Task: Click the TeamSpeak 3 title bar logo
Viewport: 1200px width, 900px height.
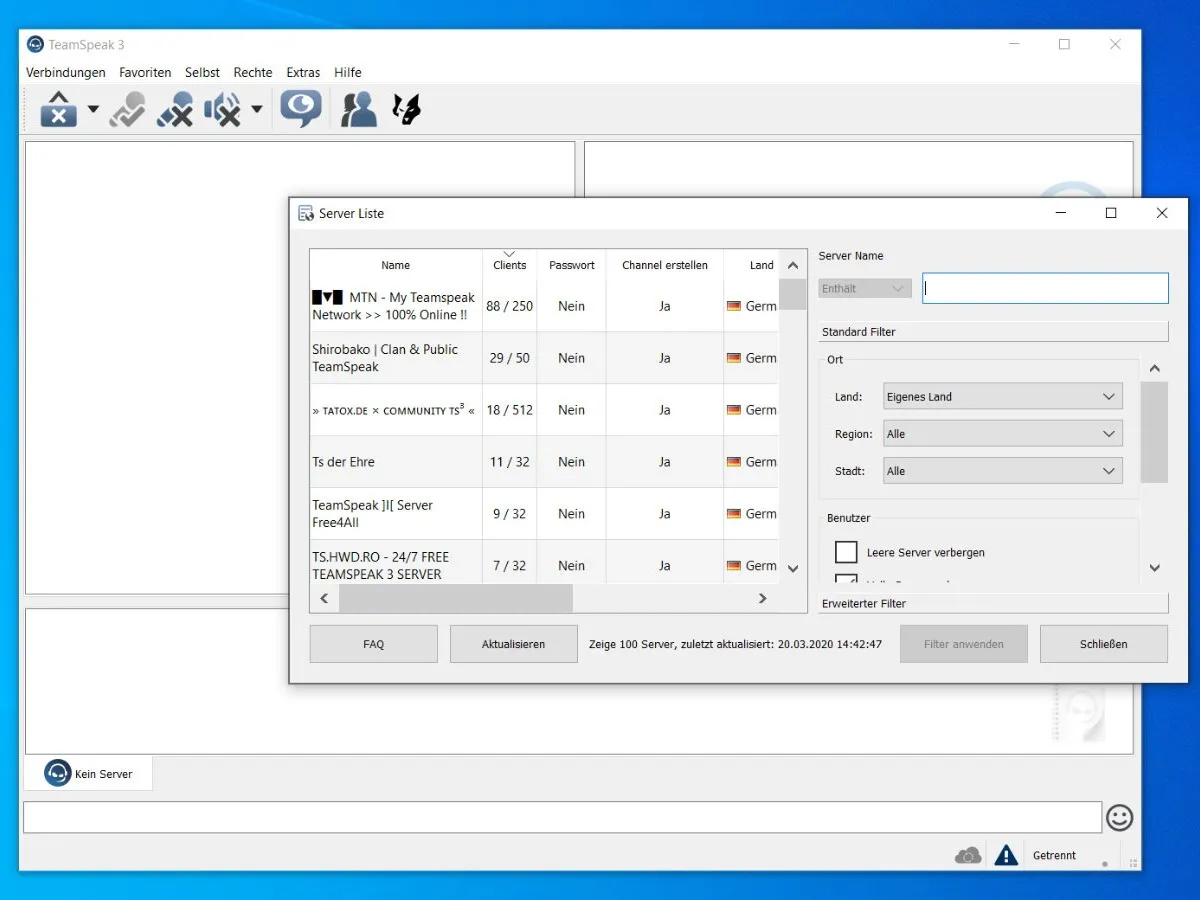Action: coord(35,44)
